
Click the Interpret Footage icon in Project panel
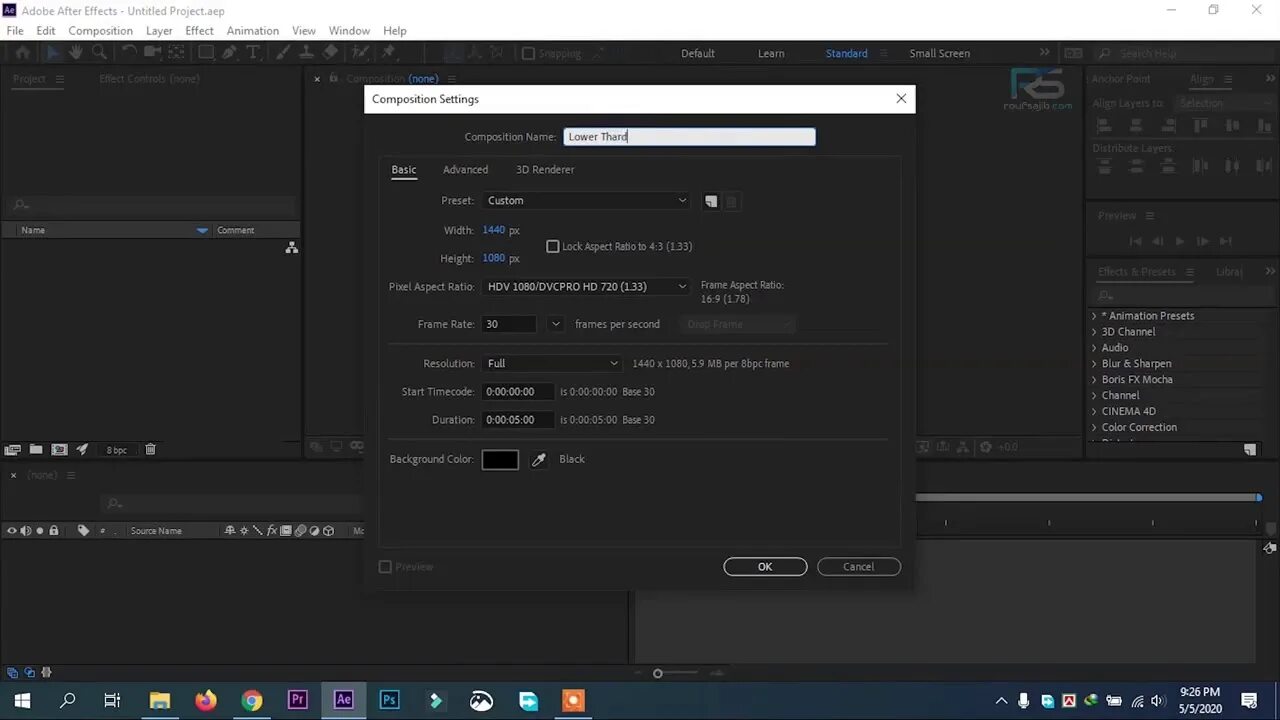13,450
